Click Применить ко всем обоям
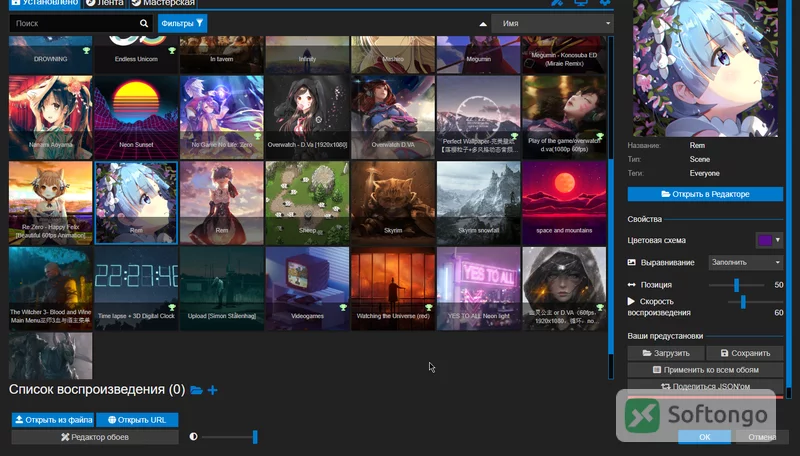 [705, 370]
